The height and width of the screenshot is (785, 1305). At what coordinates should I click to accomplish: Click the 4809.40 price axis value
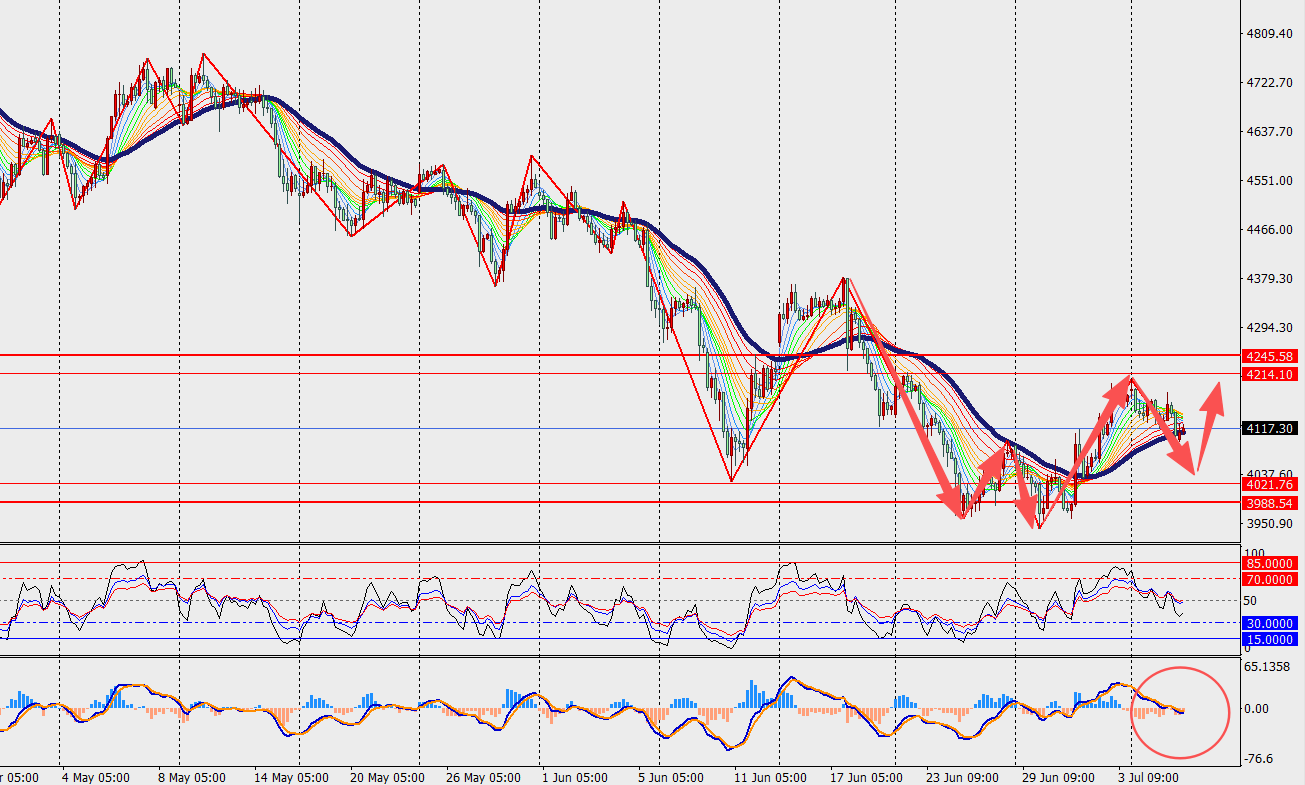(x=1272, y=34)
